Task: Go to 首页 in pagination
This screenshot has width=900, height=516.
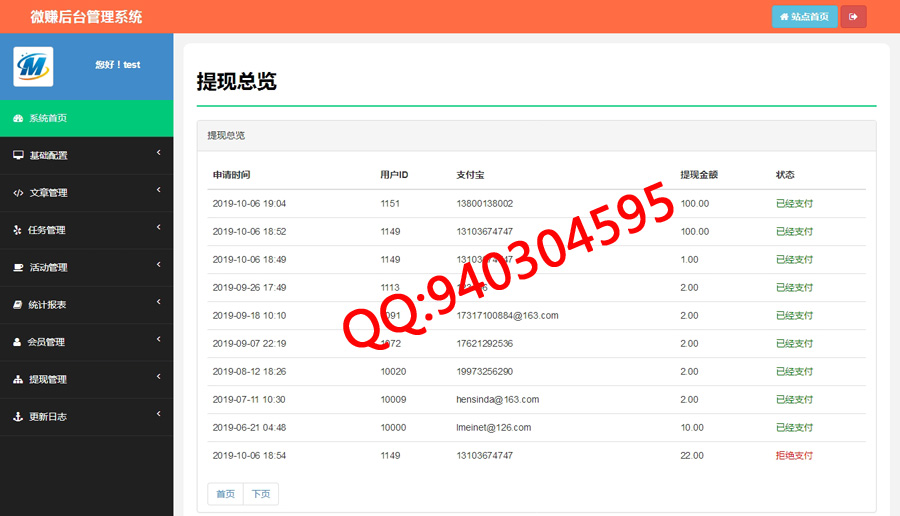Action: pyautogui.click(x=225, y=494)
